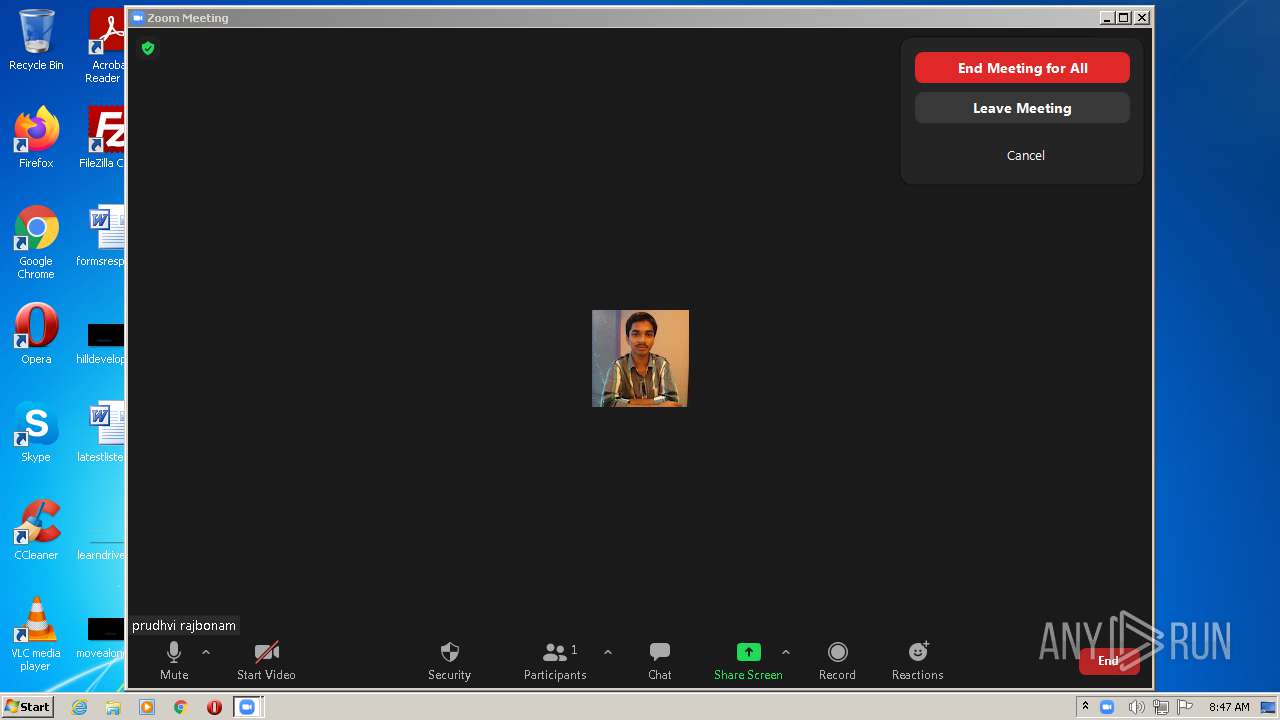Open the Recycle Bin desktop icon
This screenshot has width=1280, height=720.
click(36, 41)
